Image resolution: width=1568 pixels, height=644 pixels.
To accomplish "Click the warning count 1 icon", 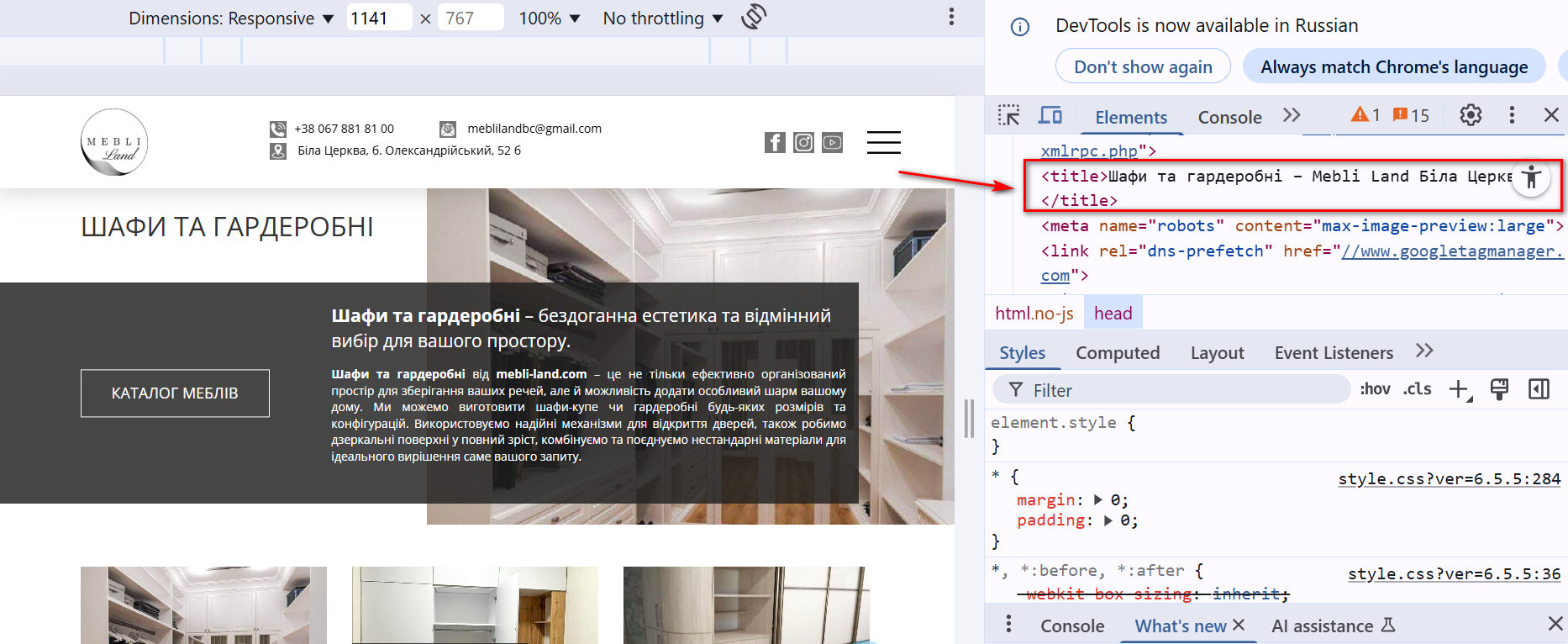I will (x=1365, y=115).
